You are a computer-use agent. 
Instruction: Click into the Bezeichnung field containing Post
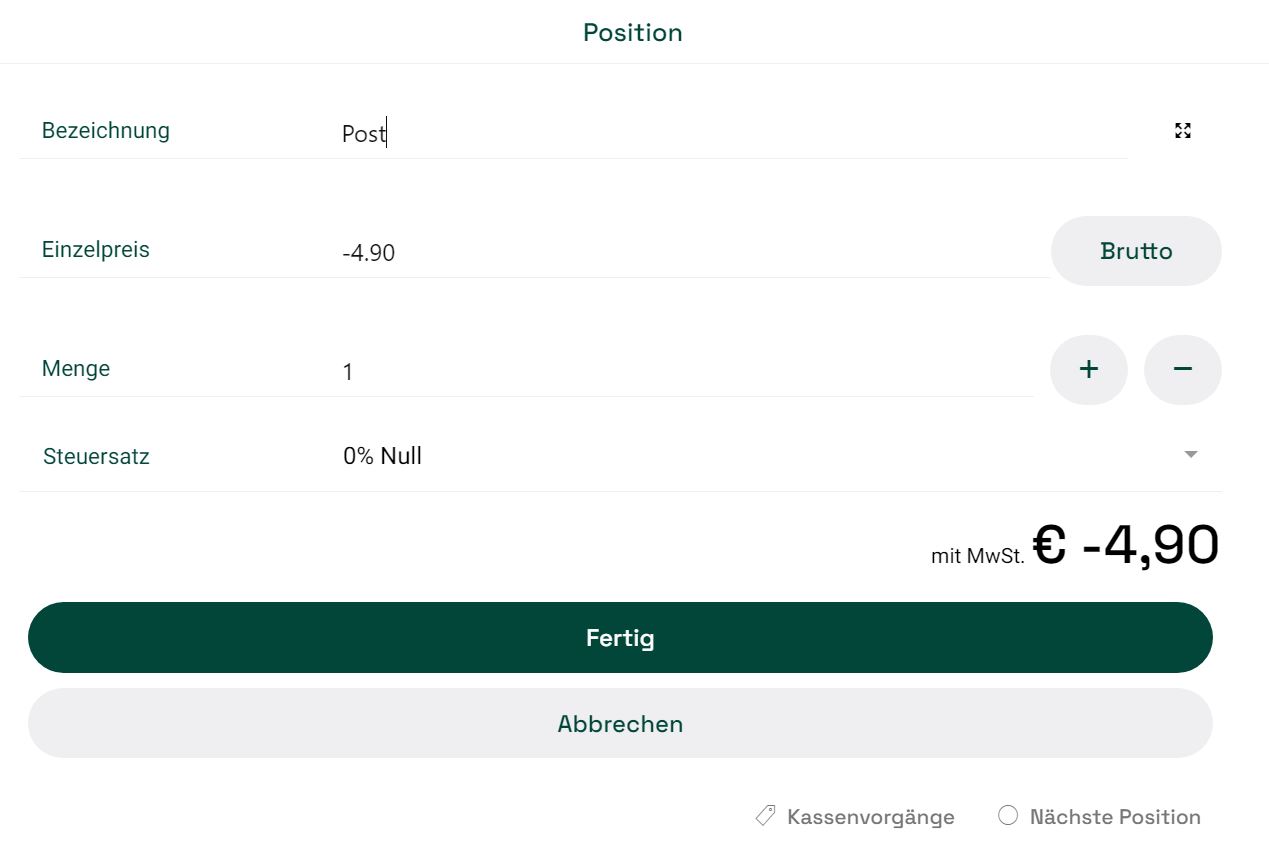[x=734, y=133]
